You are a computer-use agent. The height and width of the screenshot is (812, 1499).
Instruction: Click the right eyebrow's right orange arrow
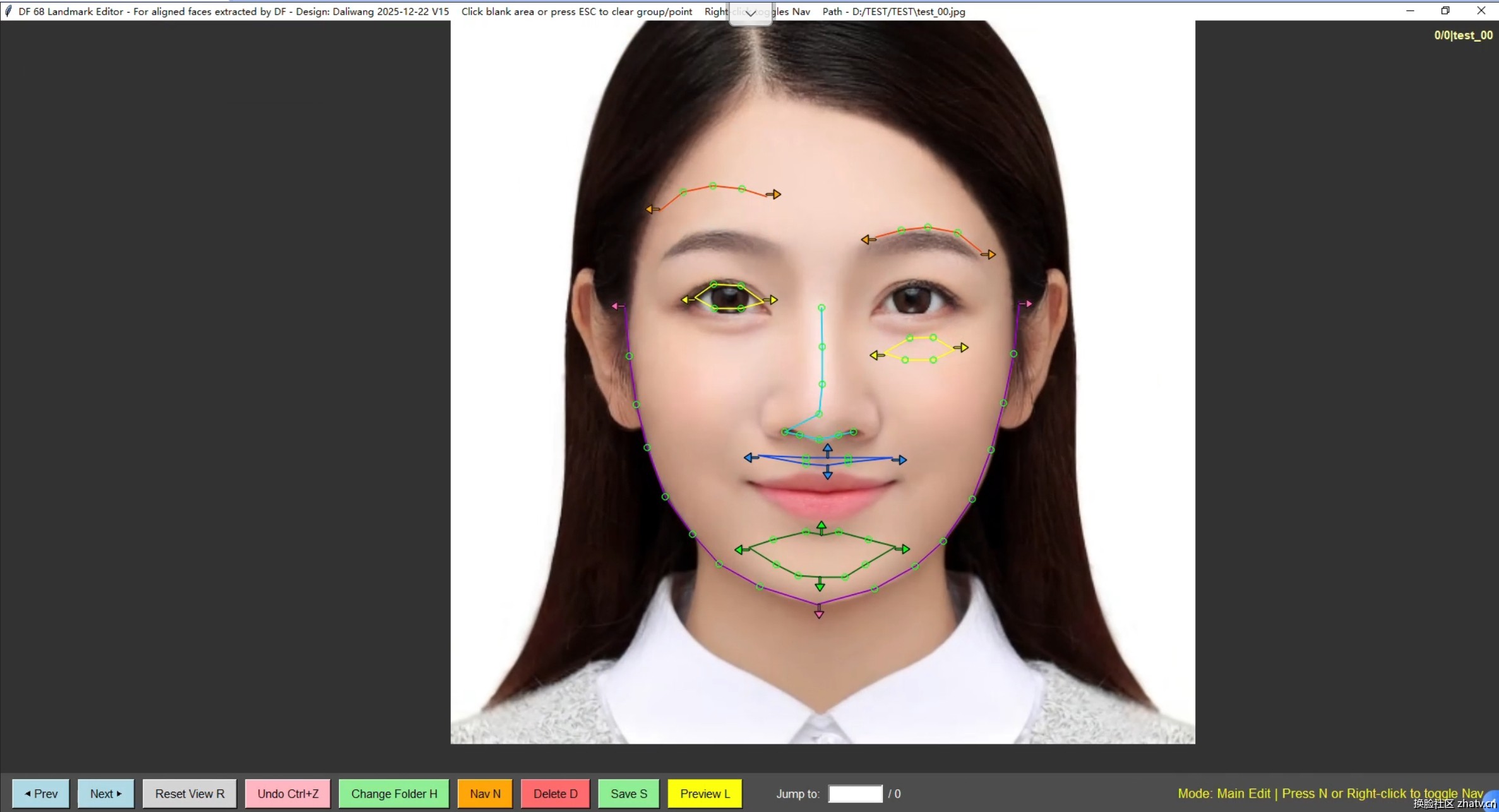pos(991,254)
